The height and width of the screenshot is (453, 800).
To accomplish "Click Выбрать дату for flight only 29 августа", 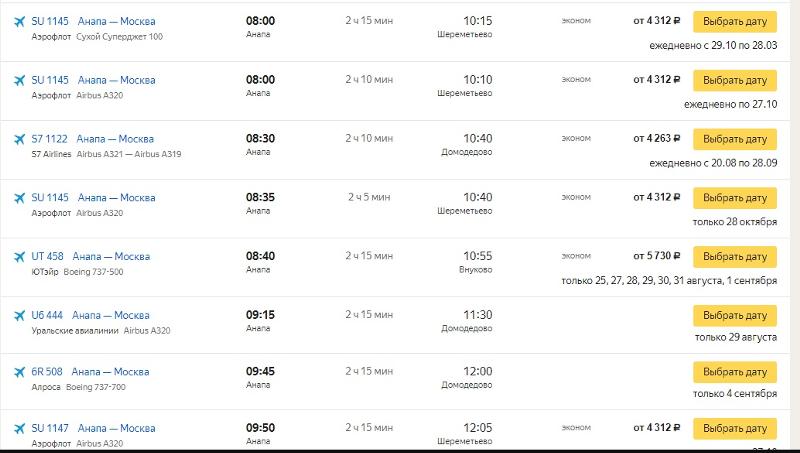I will point(735,316).
